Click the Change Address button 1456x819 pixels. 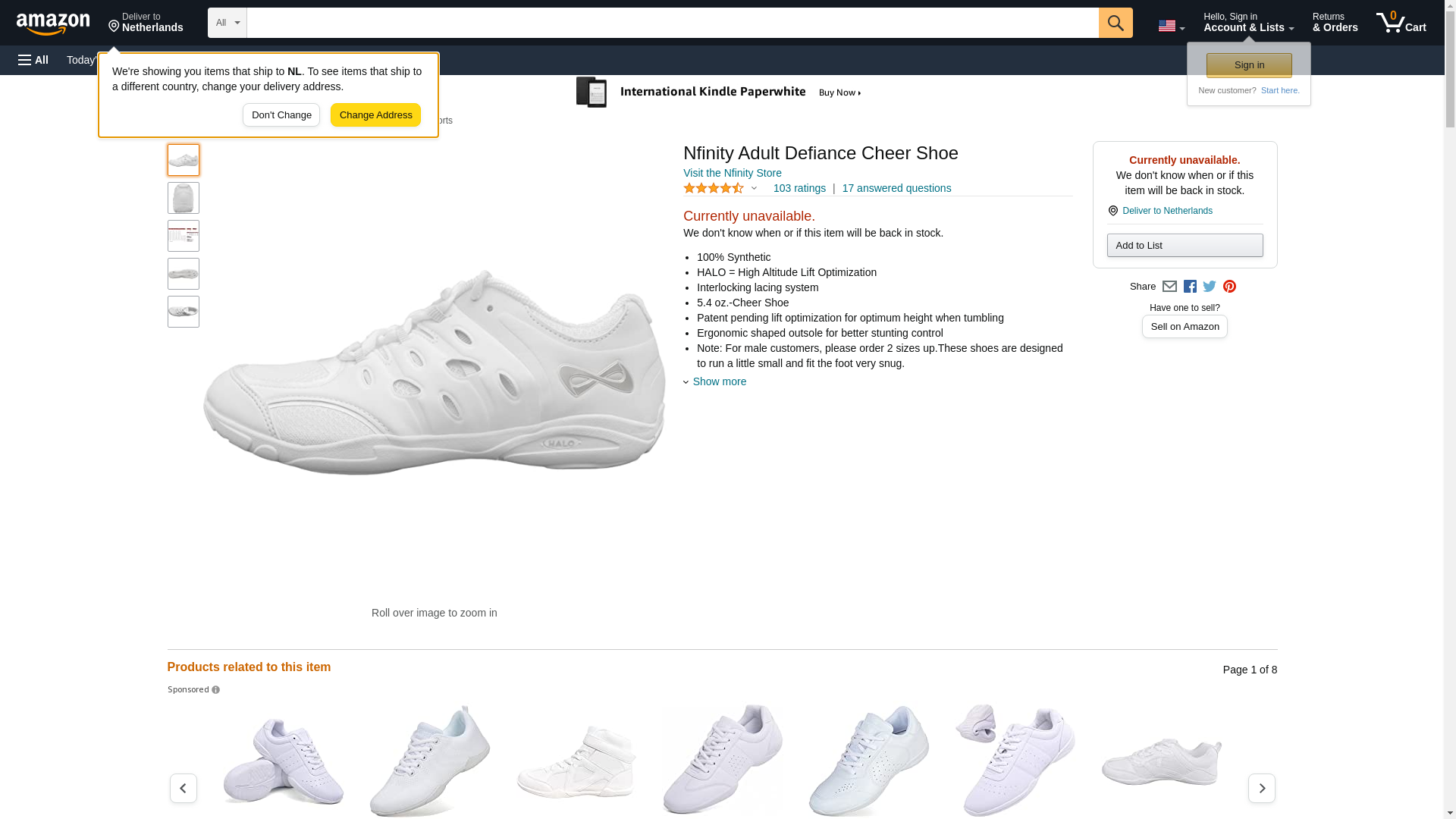pyautogui.click(x=375, y=115)
